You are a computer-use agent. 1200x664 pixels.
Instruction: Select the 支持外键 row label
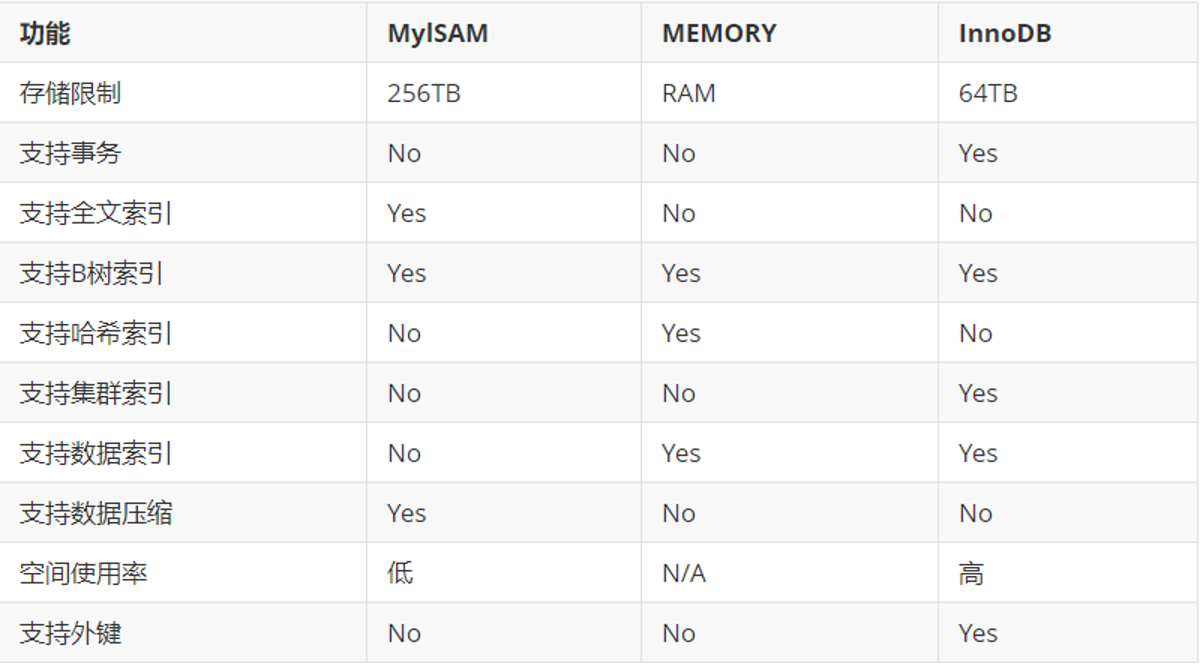point(70,633)
